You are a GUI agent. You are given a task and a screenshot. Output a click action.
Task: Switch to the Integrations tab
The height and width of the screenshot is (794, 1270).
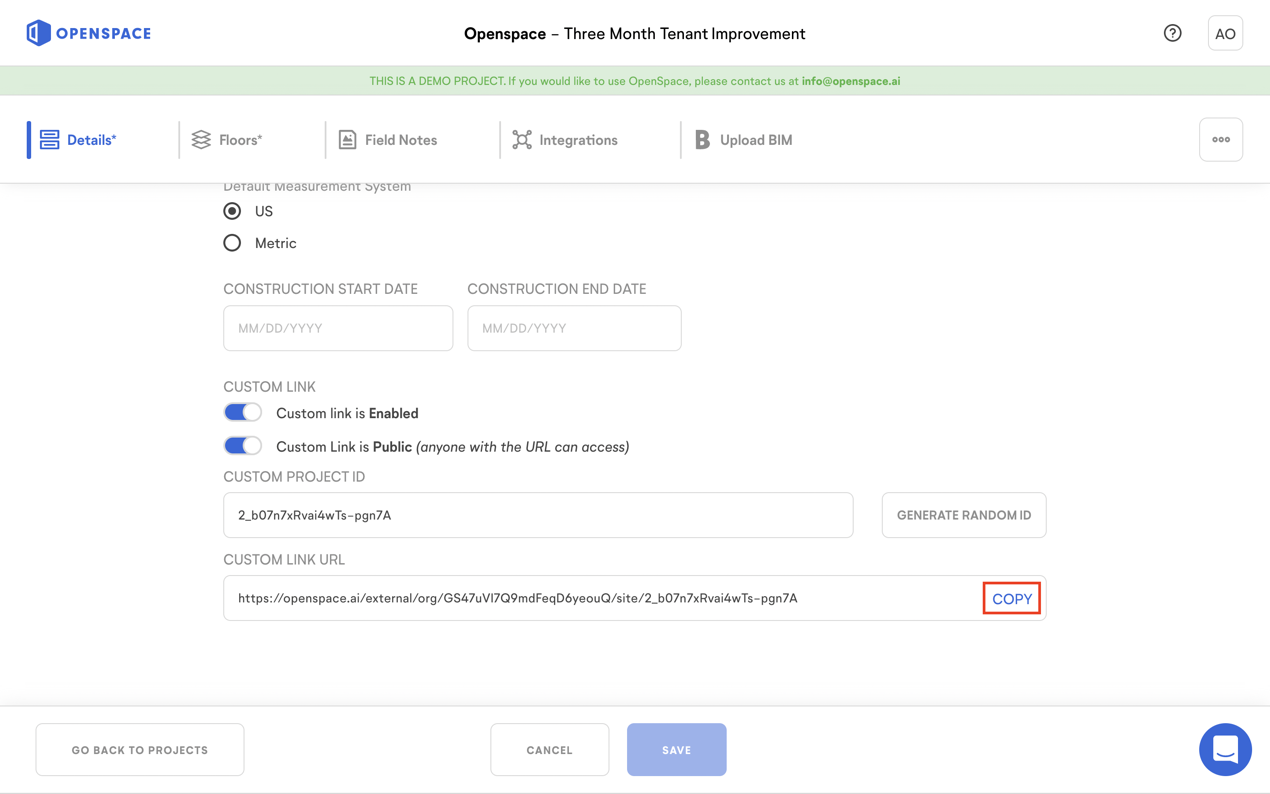565,140
